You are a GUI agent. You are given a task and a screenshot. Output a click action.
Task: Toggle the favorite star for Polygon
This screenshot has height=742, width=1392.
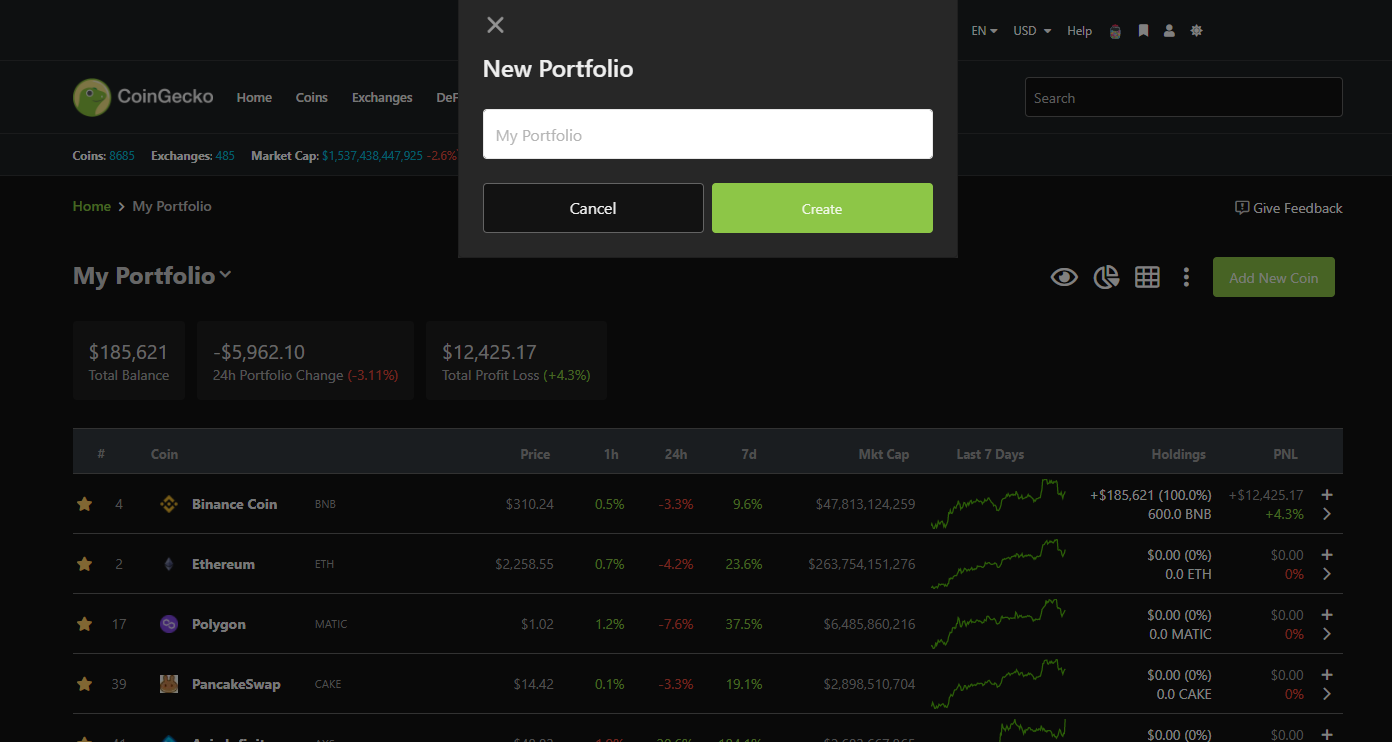tap(85, 624)
